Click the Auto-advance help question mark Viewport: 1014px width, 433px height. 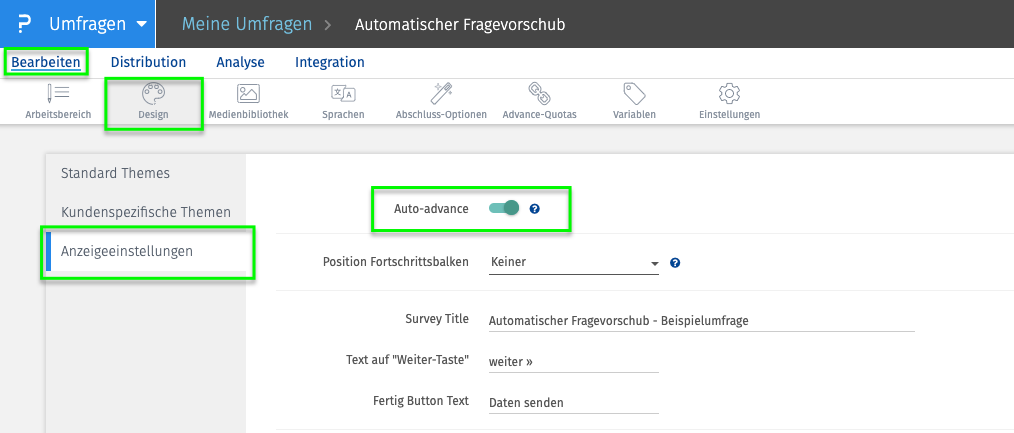[x=534, y=209]
